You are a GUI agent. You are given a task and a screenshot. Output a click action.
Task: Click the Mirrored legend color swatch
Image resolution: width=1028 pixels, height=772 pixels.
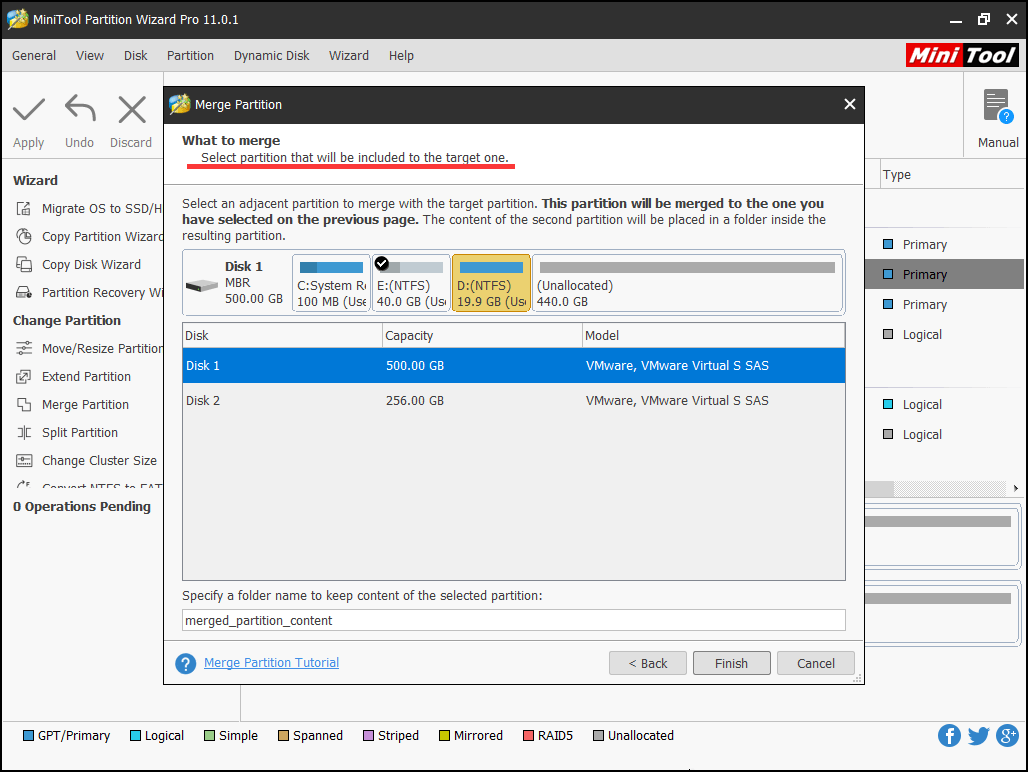tap(445, 735)
